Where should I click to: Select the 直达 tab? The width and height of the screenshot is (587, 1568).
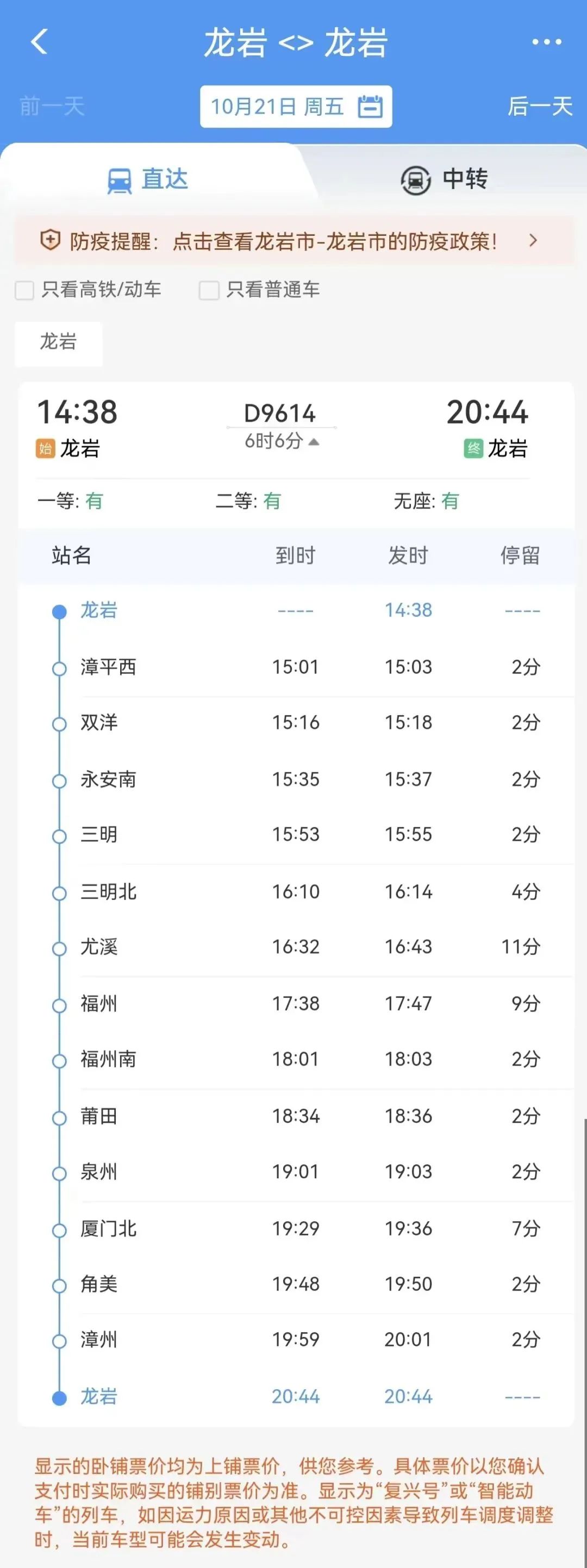pyautogui.click(x=148, y=179)
